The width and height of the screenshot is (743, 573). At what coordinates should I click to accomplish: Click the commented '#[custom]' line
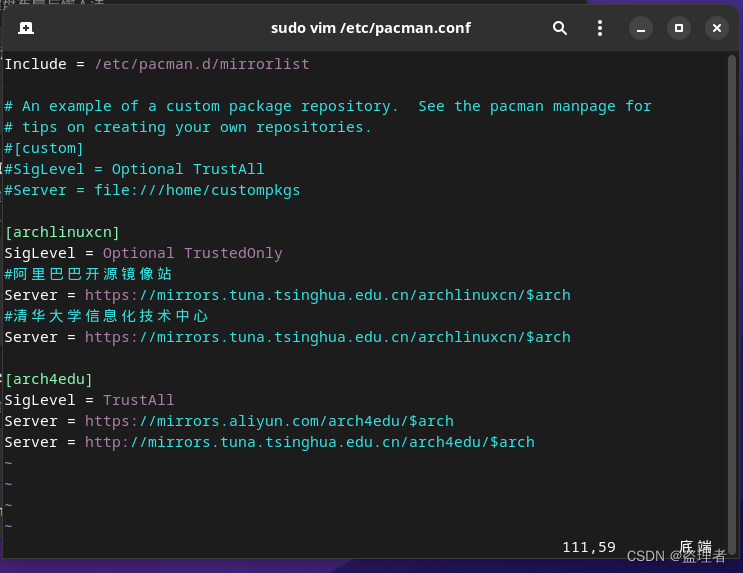(x=44, y=148)
